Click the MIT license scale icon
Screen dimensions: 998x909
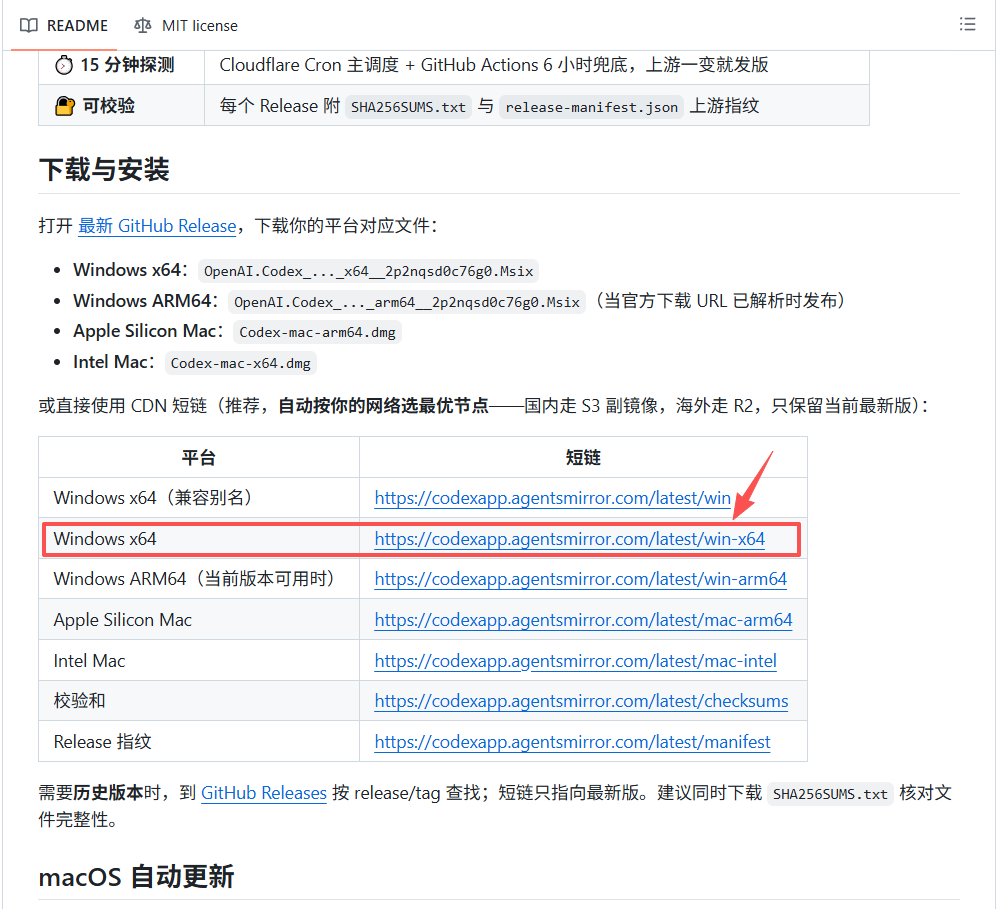(143, 25)
